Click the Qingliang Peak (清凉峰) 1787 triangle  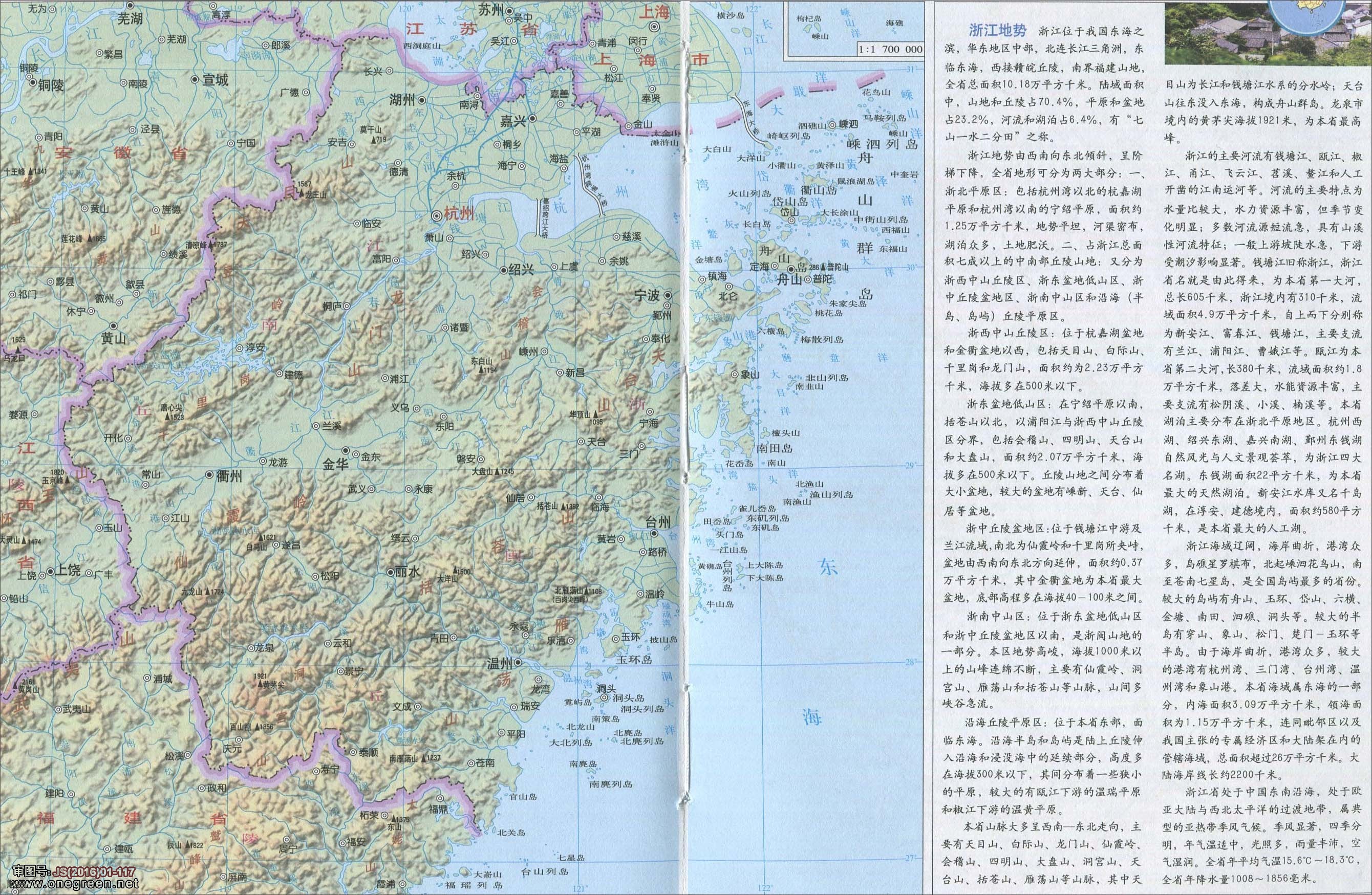coord(211,245)
